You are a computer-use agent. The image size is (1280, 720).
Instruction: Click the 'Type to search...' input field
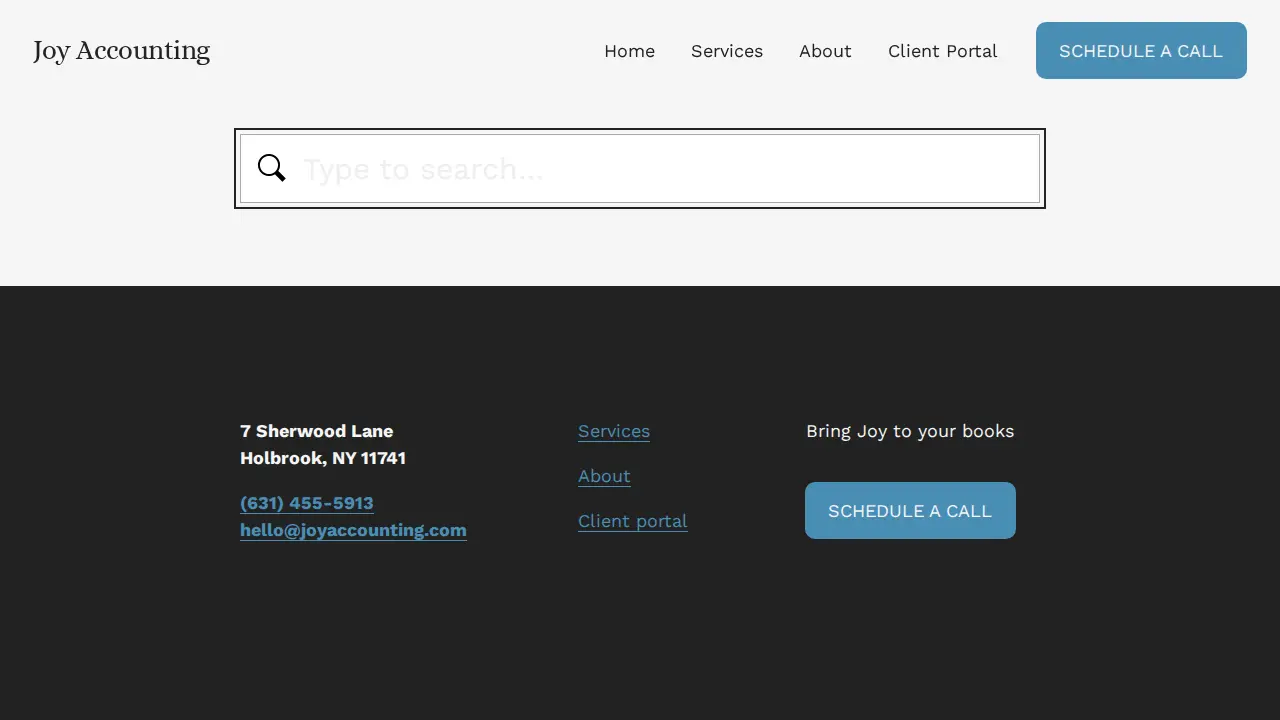(x=640, y=169)
